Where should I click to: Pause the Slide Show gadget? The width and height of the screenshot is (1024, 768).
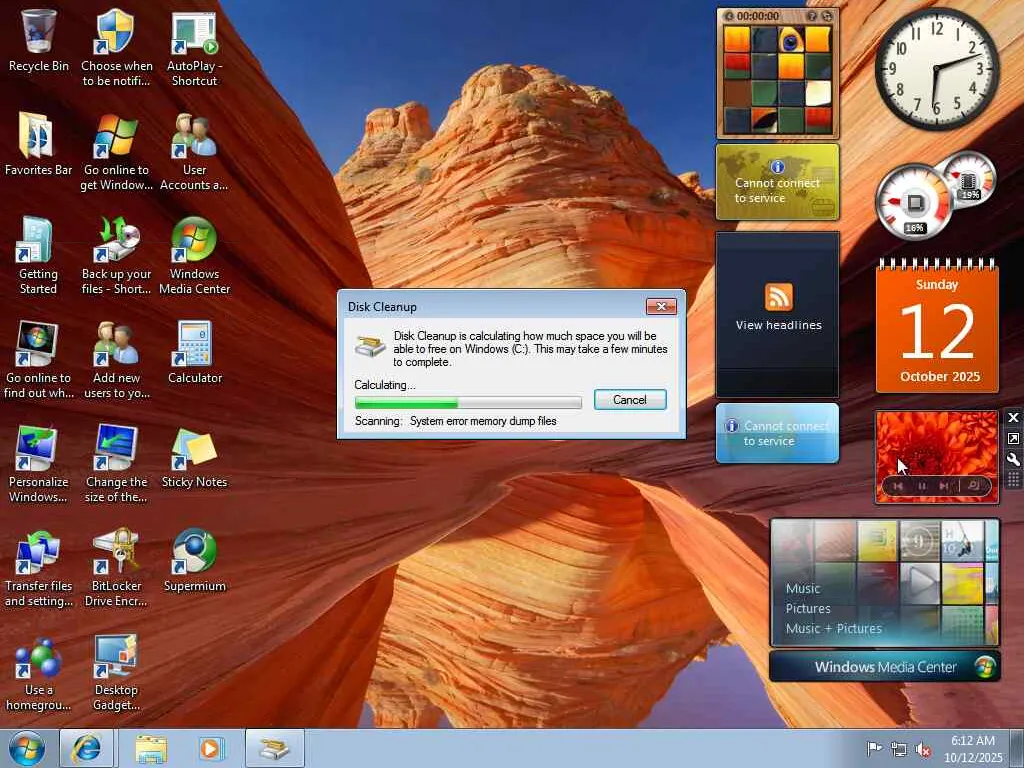[922, 486]
